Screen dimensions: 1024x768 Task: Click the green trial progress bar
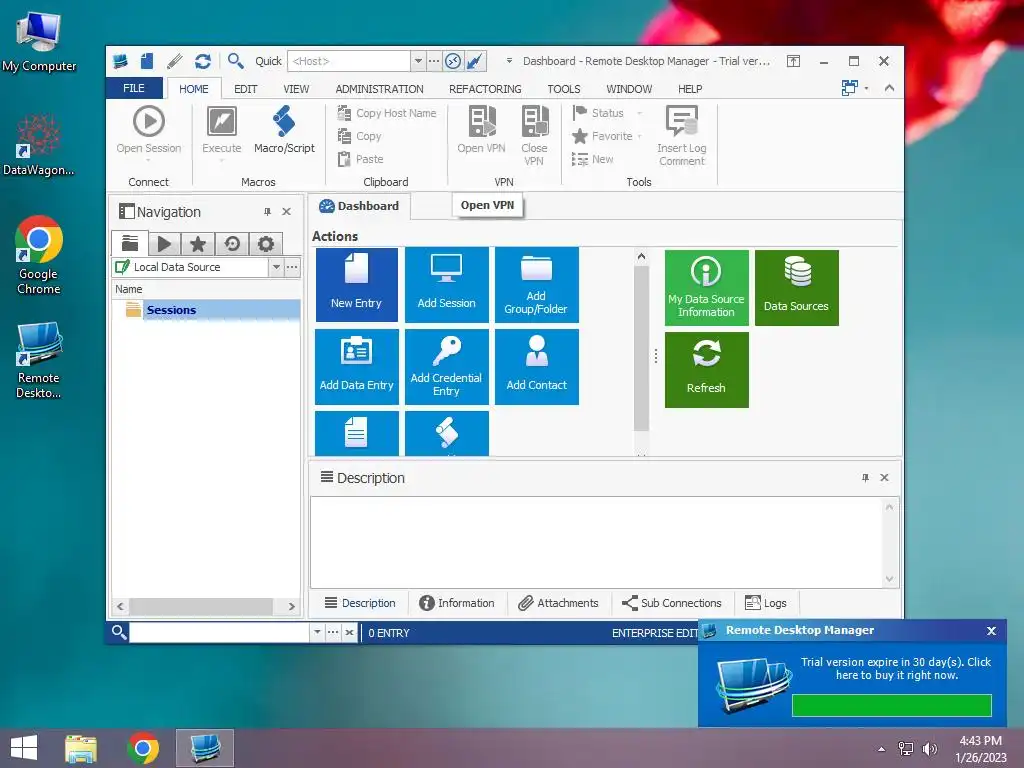coord(891,705)
